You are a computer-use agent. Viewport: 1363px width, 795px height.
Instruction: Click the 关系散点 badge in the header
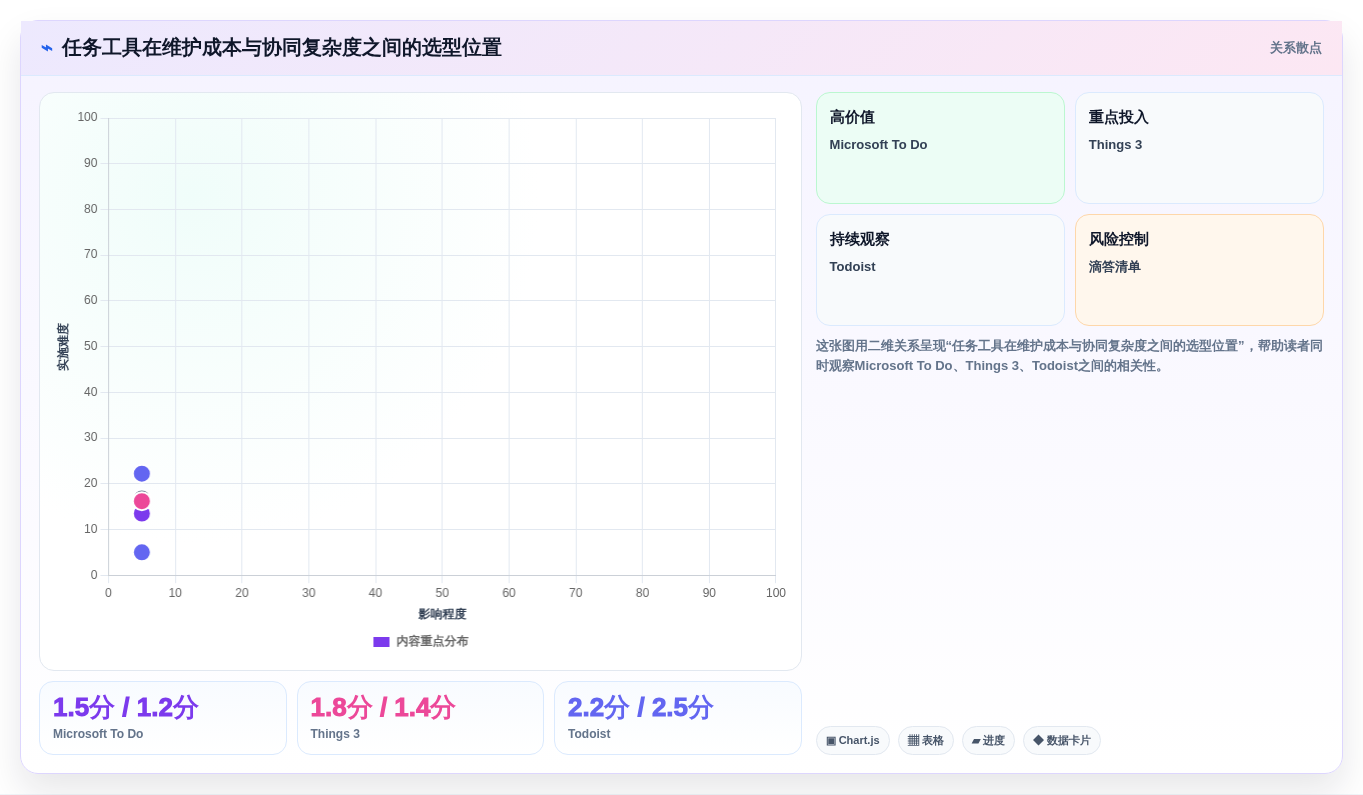[x=1295, y=48]
